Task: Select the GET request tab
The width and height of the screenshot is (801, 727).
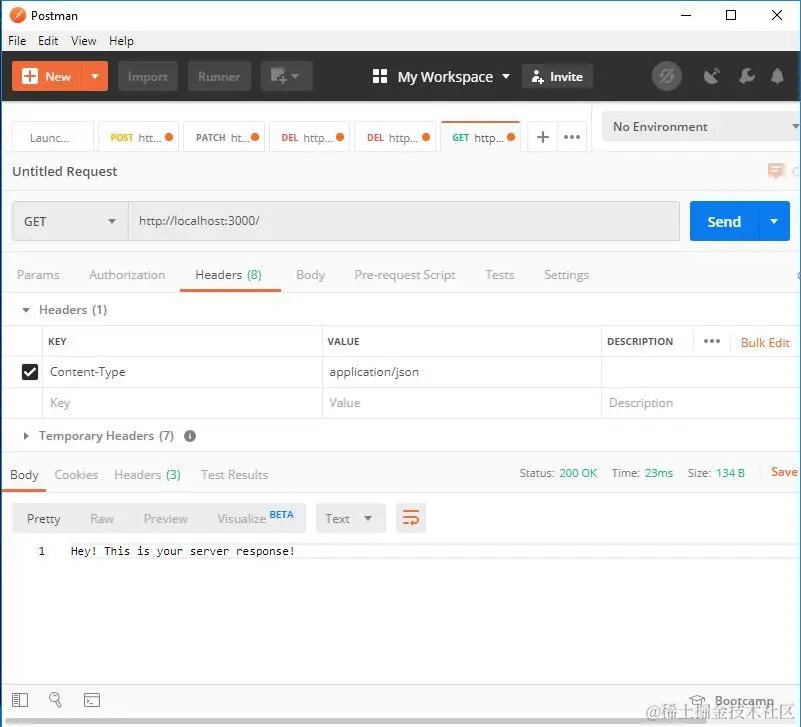Action: point(480,137)
